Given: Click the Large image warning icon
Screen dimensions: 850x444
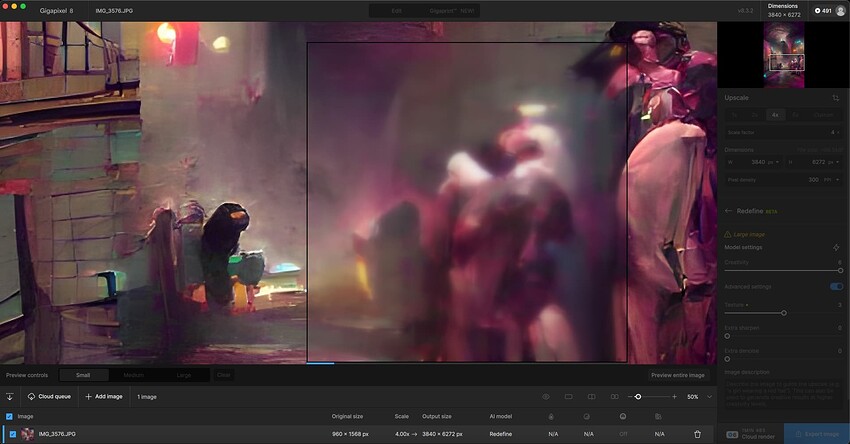Looking at the screenshot, I should (x=727, y=235).
